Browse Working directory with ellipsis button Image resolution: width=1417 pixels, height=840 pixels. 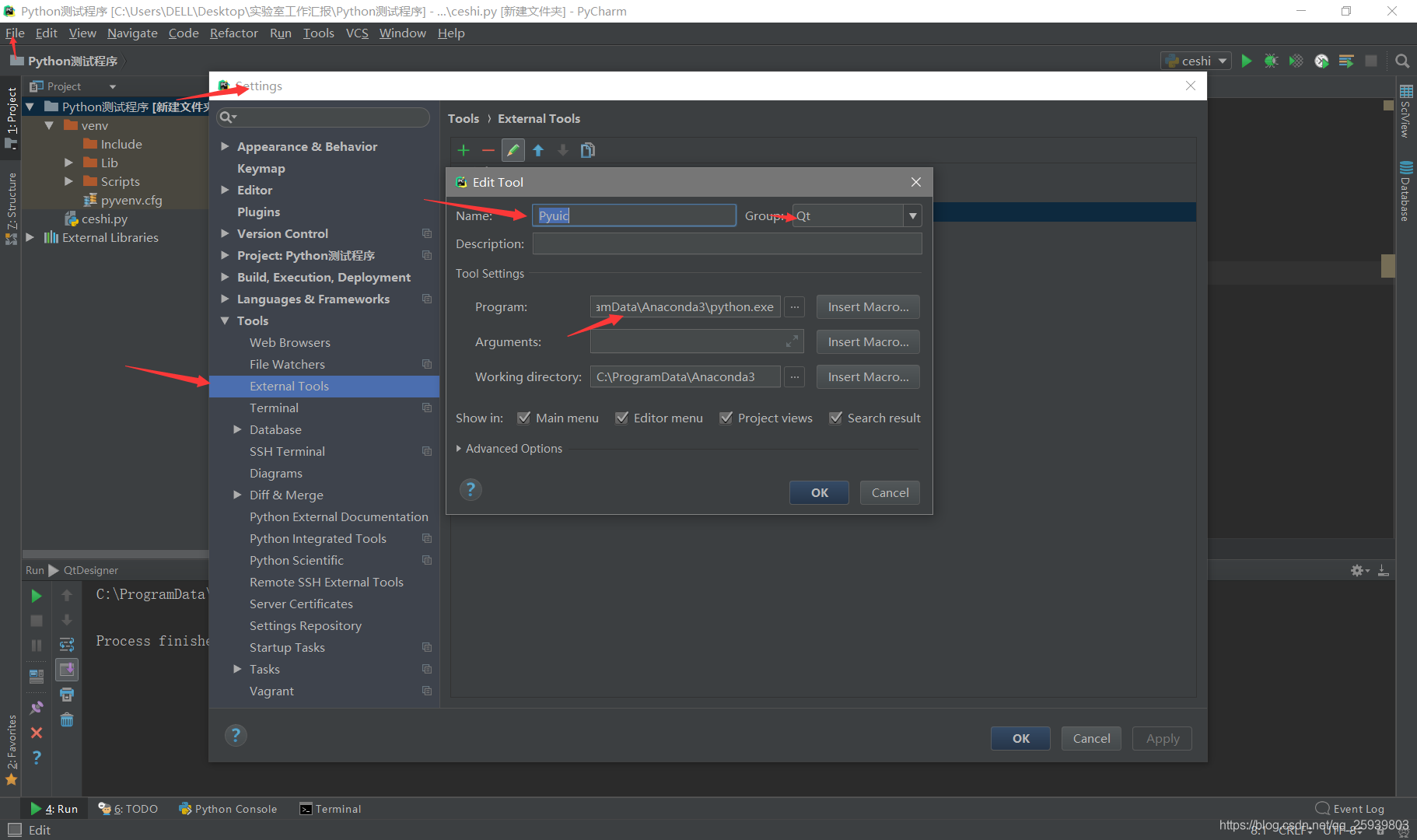coord(794,377)
